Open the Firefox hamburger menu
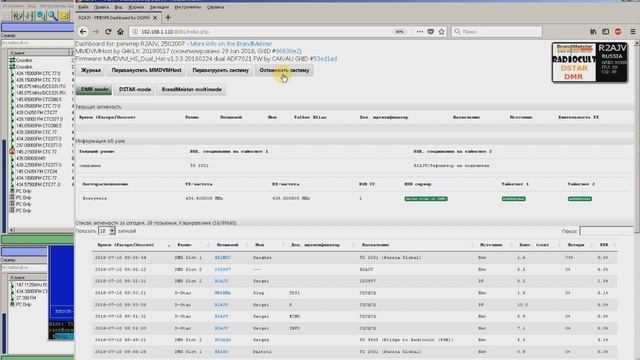The height and width of the screenshot is (360, 640). [x=633, y=31]
